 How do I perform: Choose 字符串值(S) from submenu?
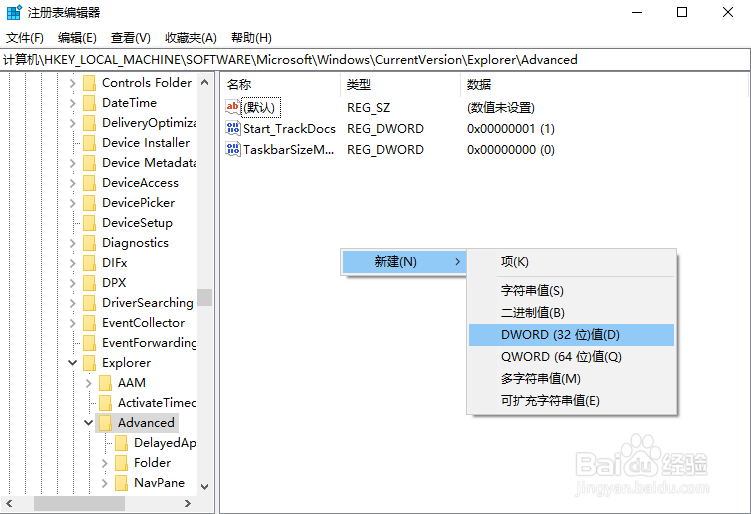click(571, 290)
